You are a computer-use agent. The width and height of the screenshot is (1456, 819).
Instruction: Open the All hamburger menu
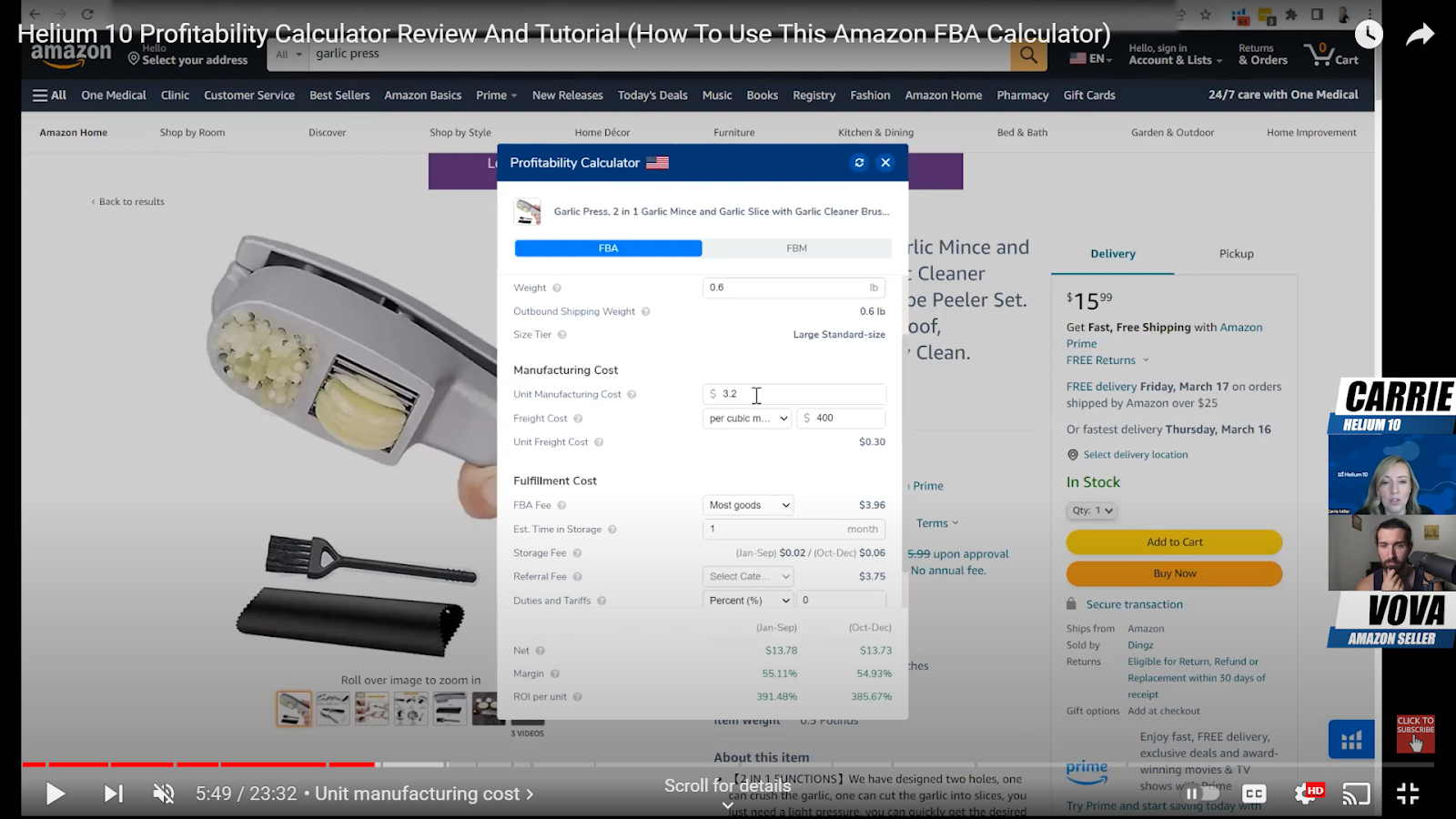[49, 96]
